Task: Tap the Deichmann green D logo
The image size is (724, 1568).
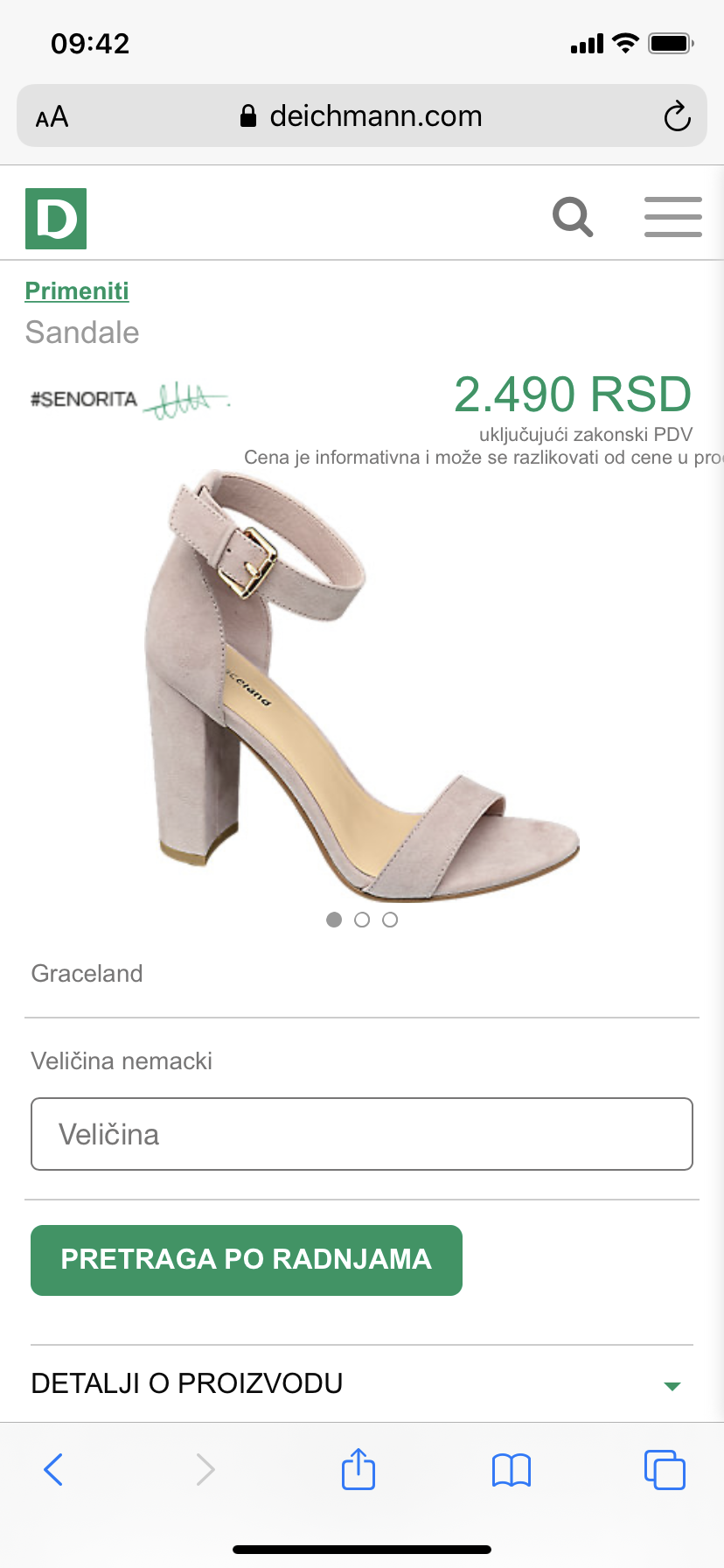Action: tap(56, 219)
